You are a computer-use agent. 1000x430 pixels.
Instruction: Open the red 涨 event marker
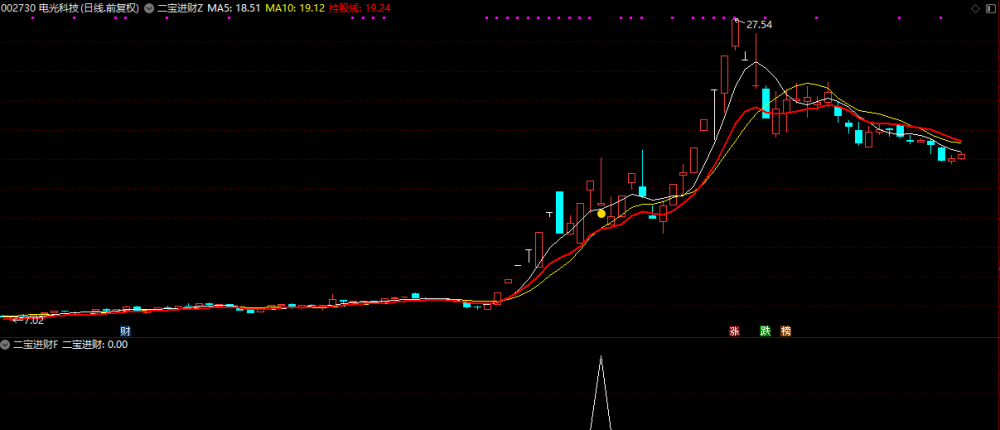[x=734, y=331]
